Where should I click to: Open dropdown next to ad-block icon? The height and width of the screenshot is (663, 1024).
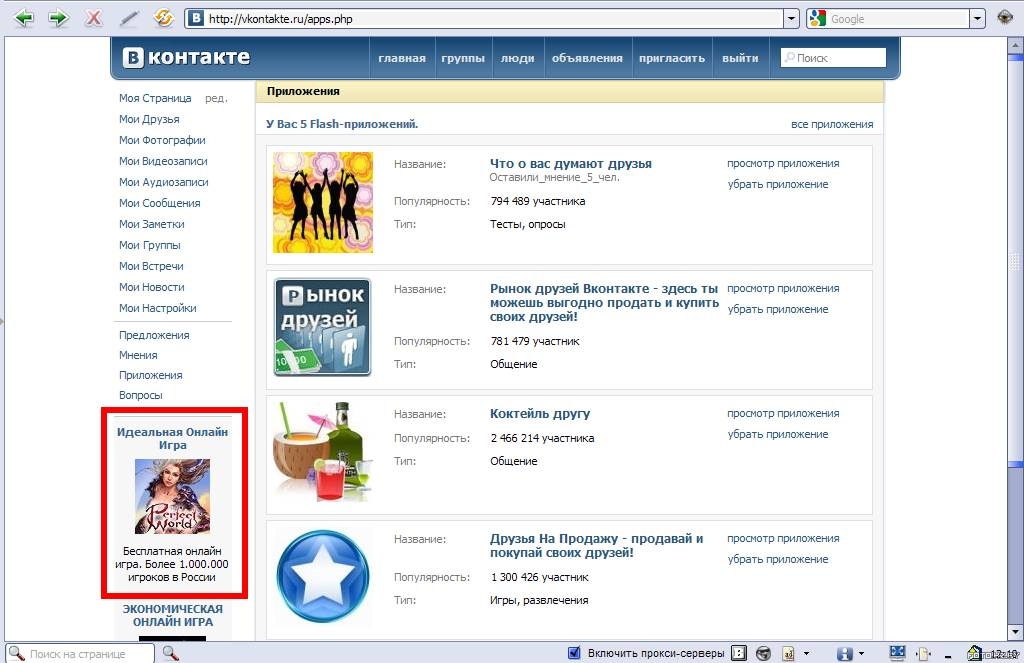point(807,653)
